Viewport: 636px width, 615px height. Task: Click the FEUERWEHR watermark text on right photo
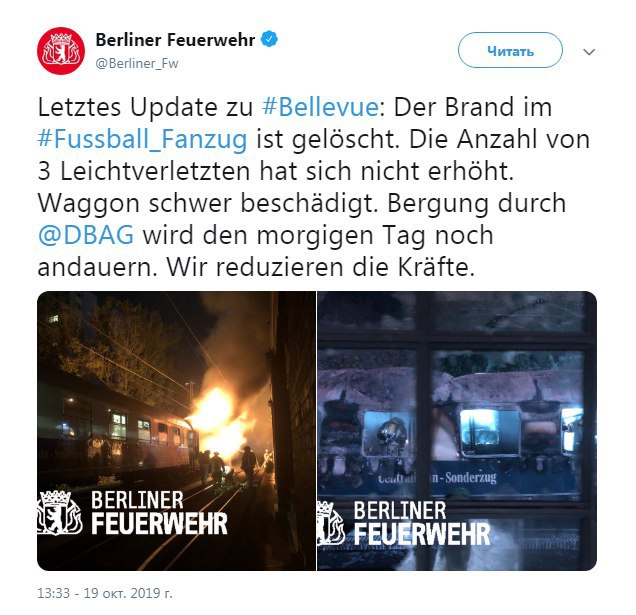[422, 534]
